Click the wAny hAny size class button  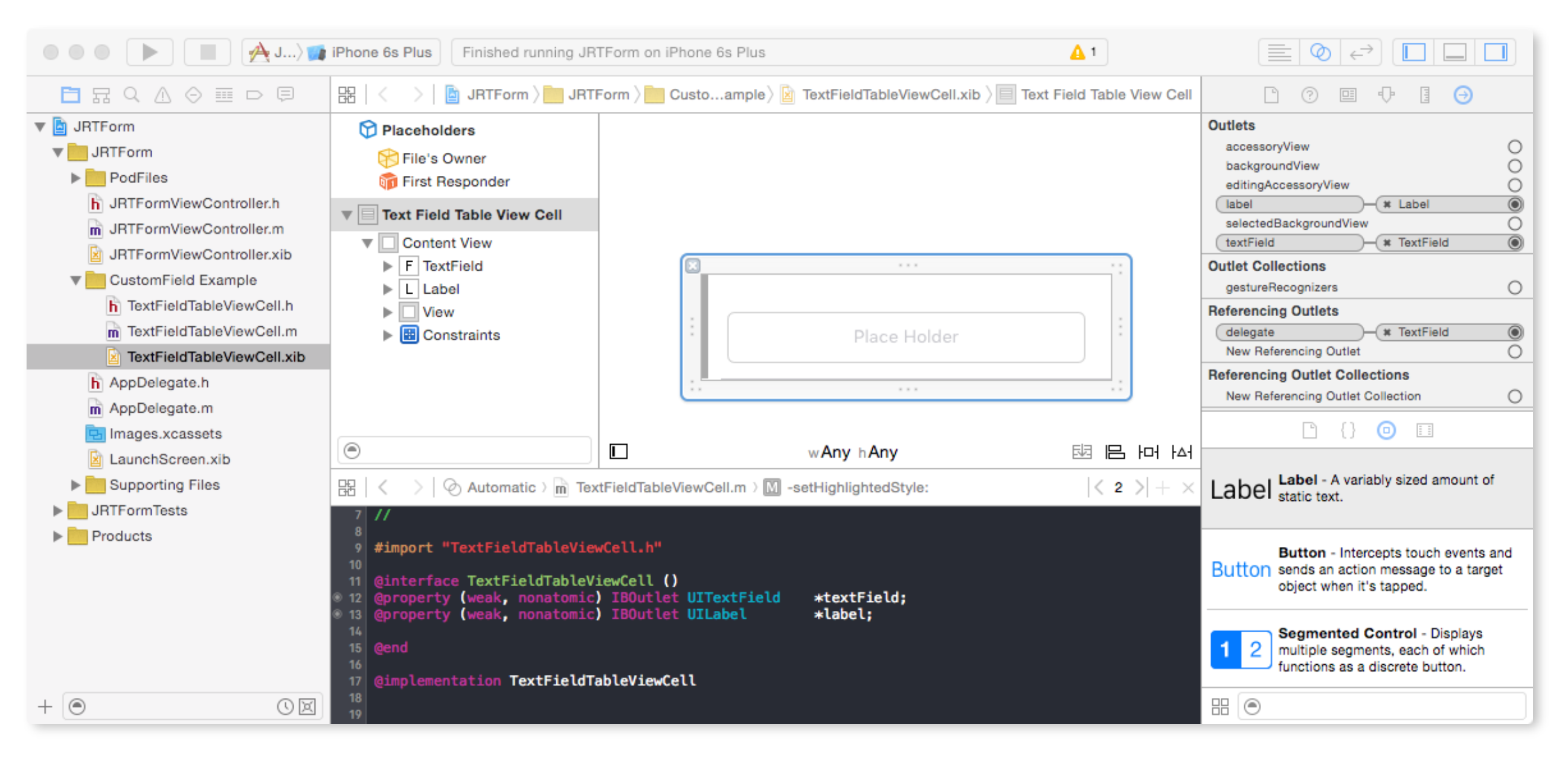click(852, 452)
